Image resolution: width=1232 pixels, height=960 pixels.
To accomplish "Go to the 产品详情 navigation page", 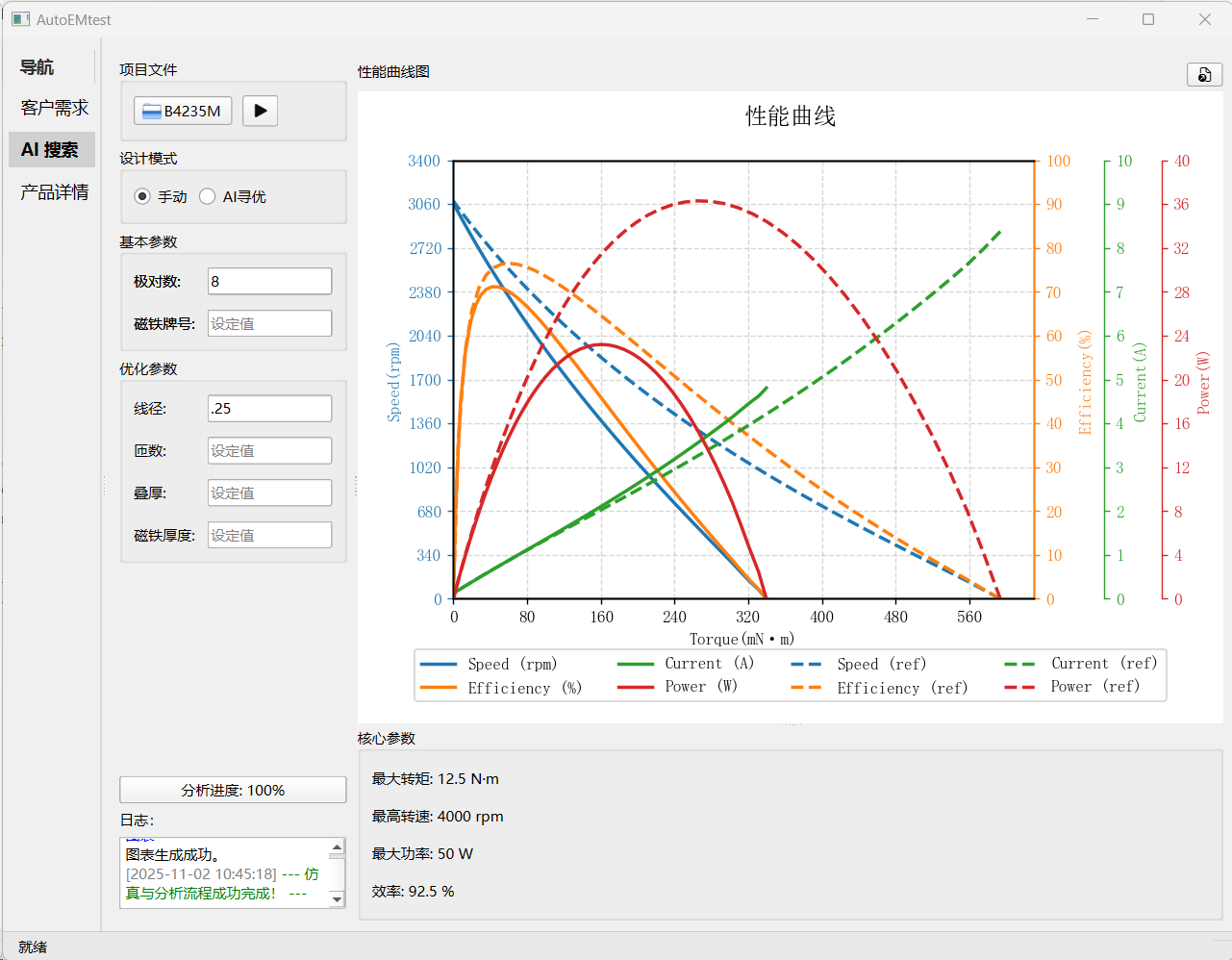I will (54, 192).
